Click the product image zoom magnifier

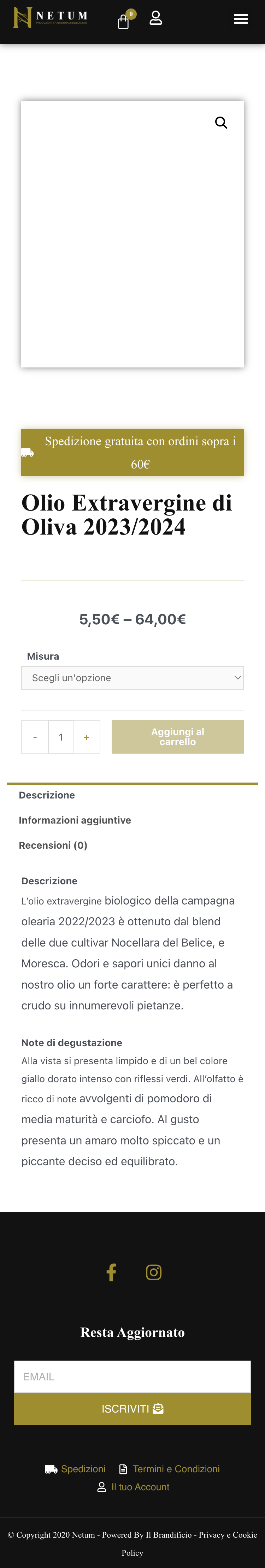[x=221, y=123]
